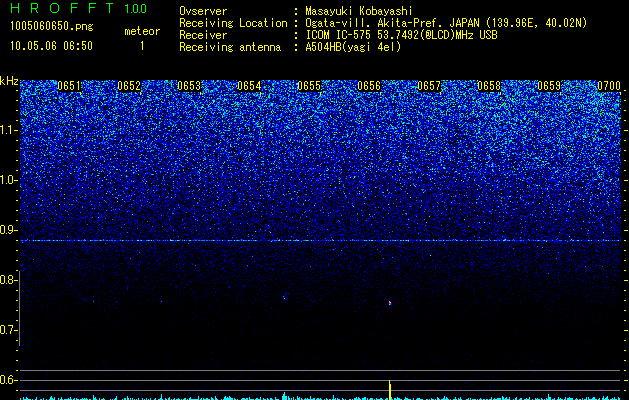Click the faint meteor echo near 0654
The height and width of the screenshot is (400, 629).
click(x=284, y=297)
